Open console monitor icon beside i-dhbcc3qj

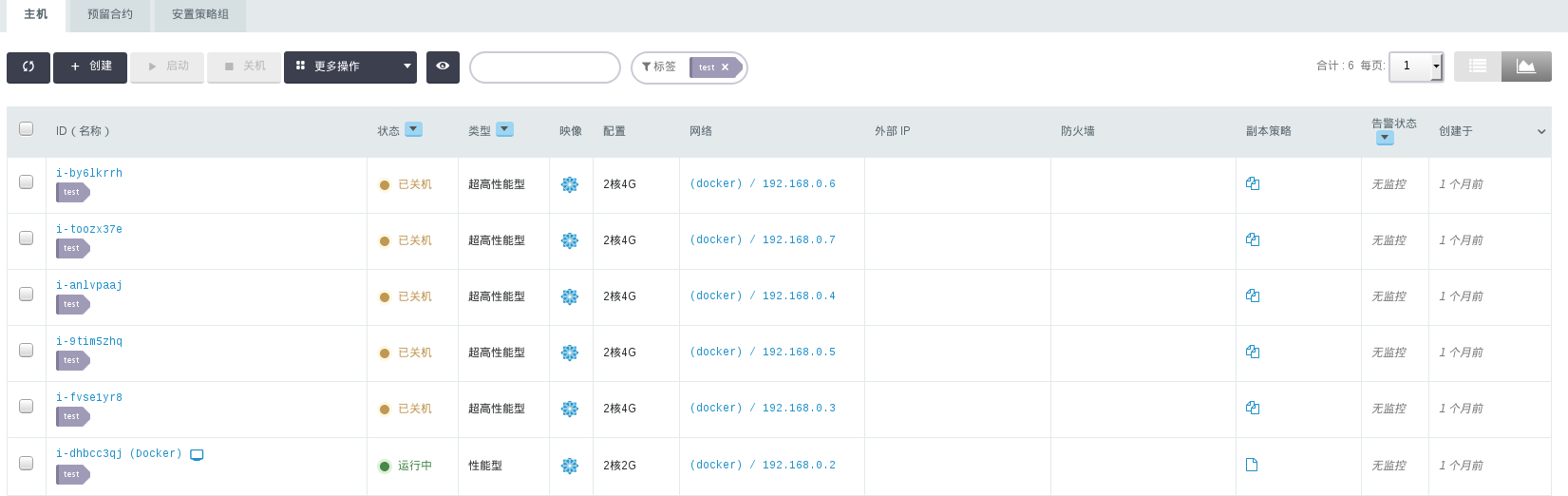click(197, 454)
